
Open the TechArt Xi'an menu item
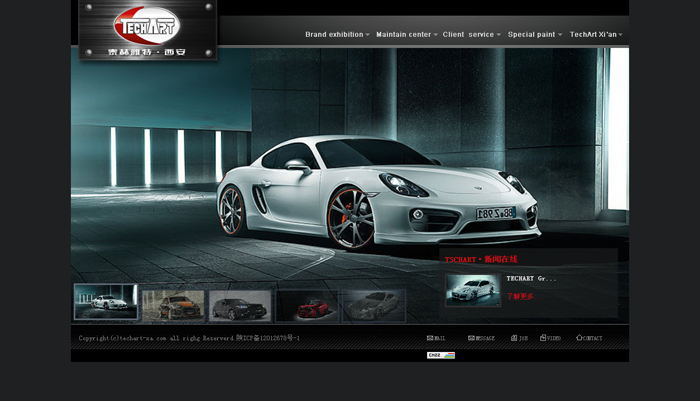[x=595, y=35]
